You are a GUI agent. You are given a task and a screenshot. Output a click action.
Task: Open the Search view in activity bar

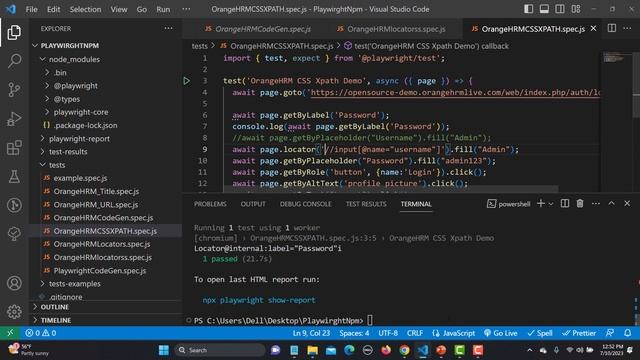click(x=14, y=61)
